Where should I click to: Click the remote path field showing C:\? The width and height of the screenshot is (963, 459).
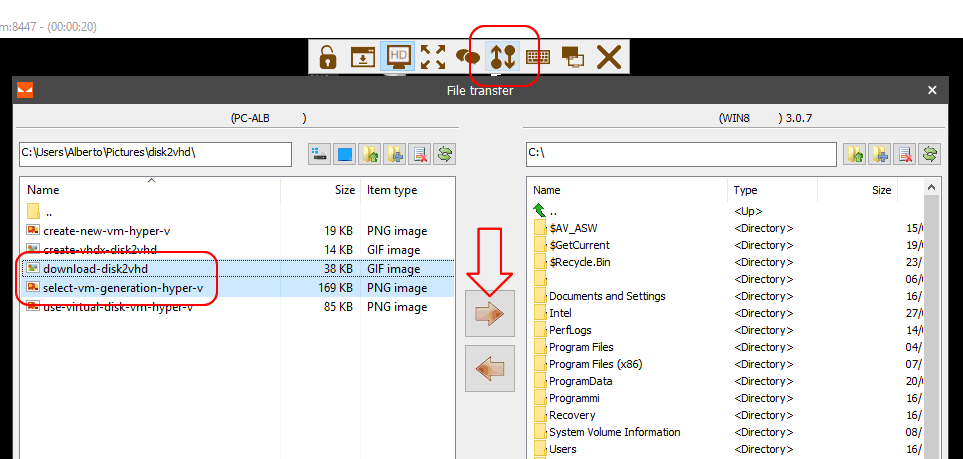681,154
